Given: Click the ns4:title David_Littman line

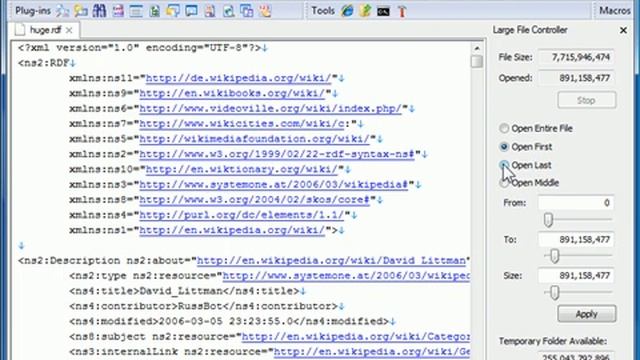Looking at the screenshot, I should coord(187,291).
